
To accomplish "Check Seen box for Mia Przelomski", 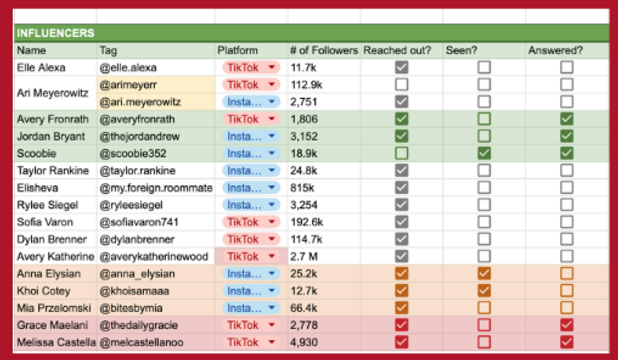I will point(484,308).
